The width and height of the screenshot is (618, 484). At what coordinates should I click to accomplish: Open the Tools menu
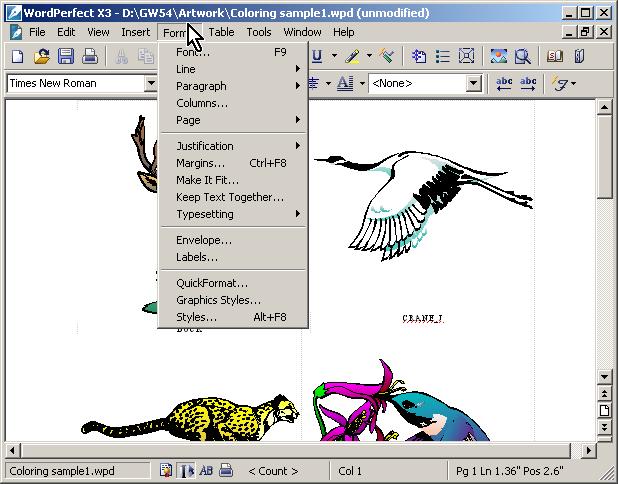[259, 32]
